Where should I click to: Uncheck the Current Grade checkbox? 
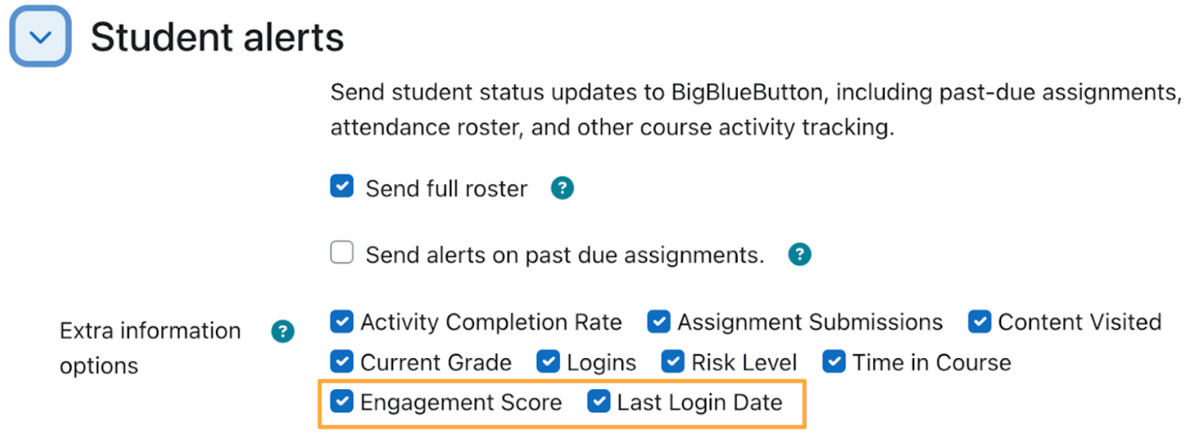pyautogui.click(x=342, y=362)
